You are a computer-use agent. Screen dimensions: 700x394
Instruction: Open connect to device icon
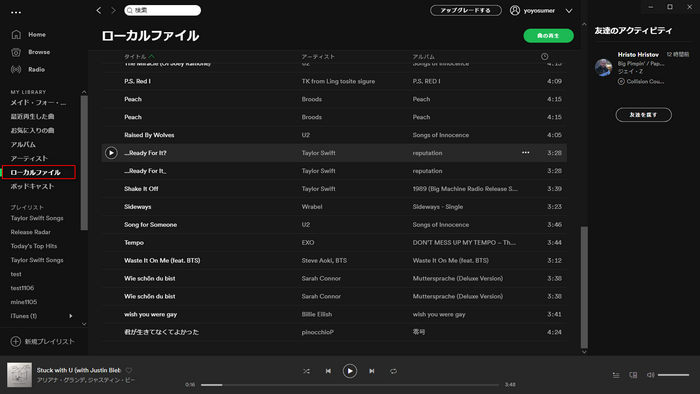point(633,375)
